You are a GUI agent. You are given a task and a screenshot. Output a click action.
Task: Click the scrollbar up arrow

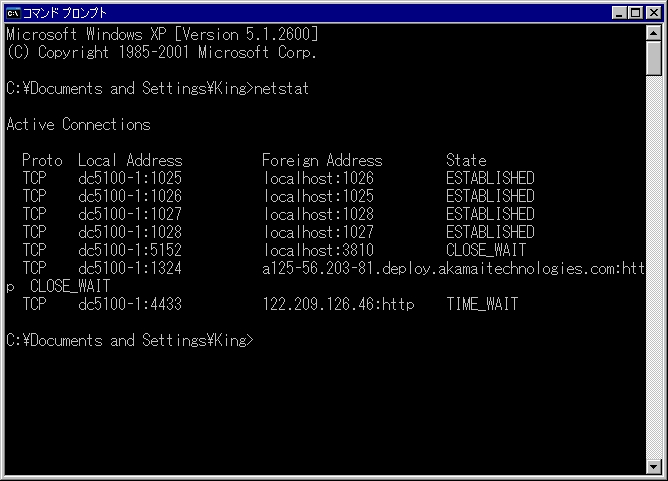(654, 33)
